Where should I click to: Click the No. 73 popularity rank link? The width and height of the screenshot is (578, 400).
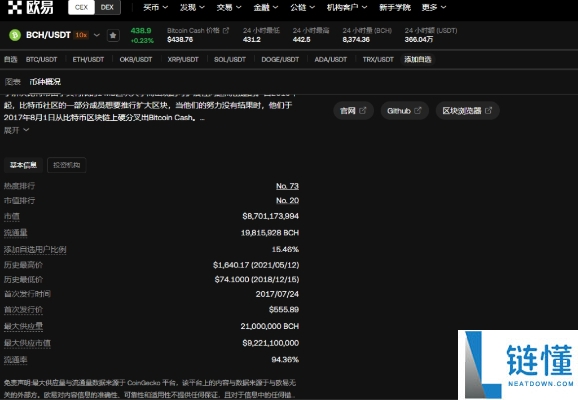click(x=287, y=186)
